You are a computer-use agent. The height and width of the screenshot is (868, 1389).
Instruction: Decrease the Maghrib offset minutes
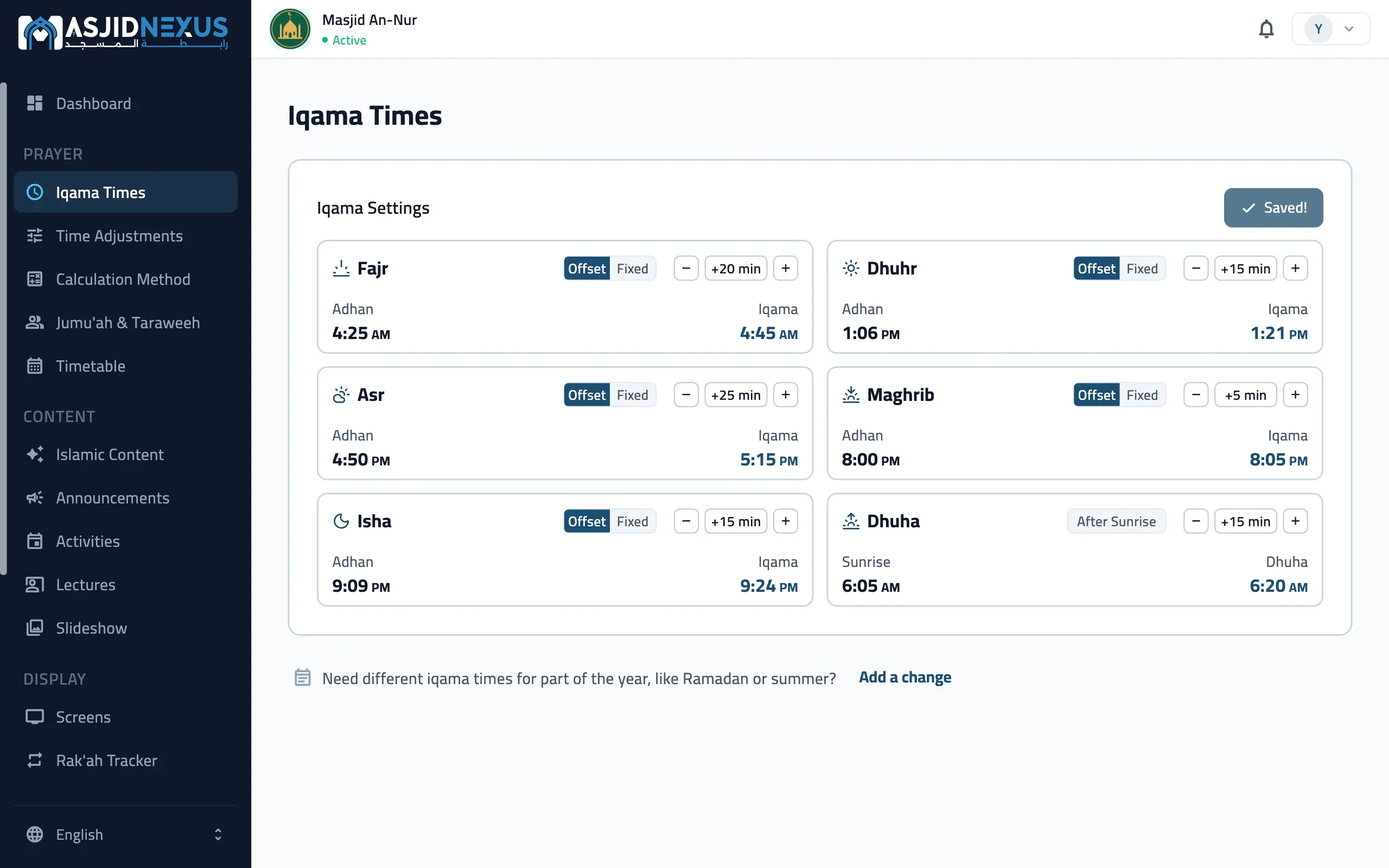pyautogui.click(x=1196, y=394)
